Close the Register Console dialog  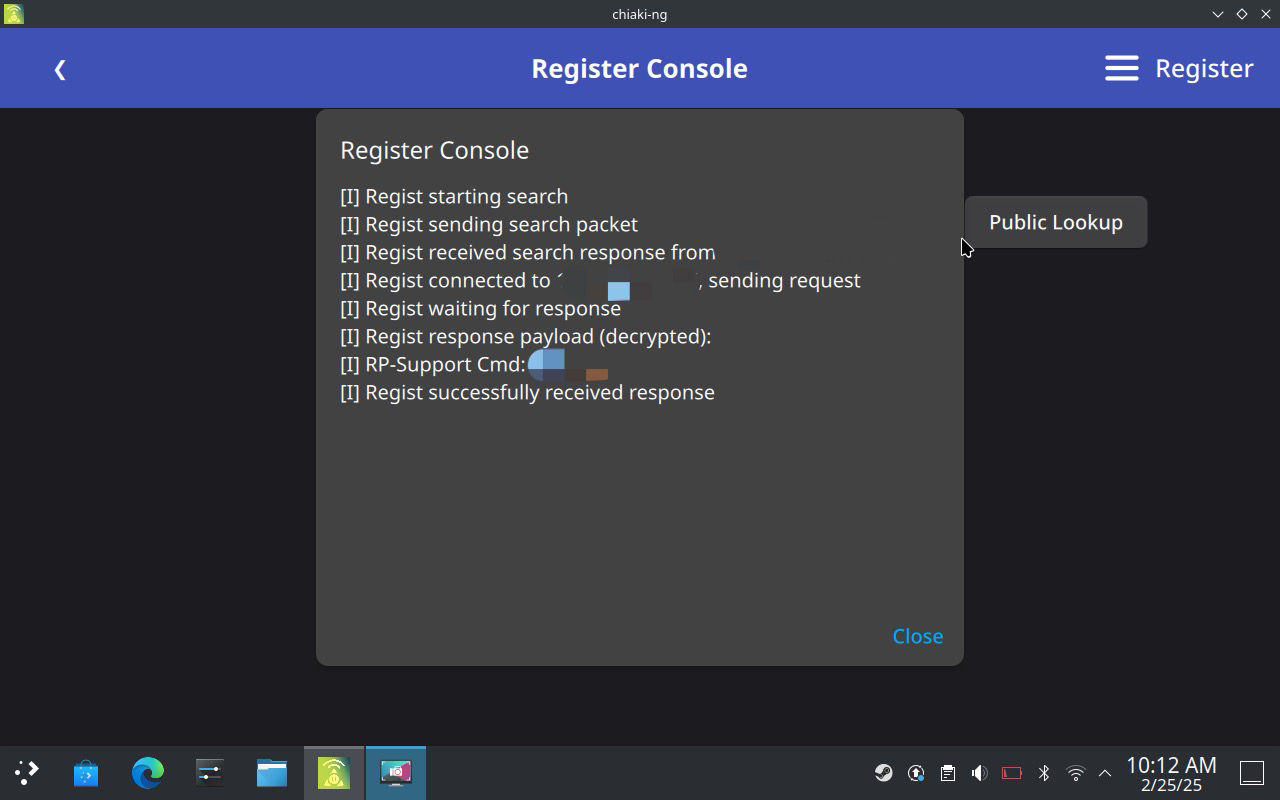tap(917, 636)
